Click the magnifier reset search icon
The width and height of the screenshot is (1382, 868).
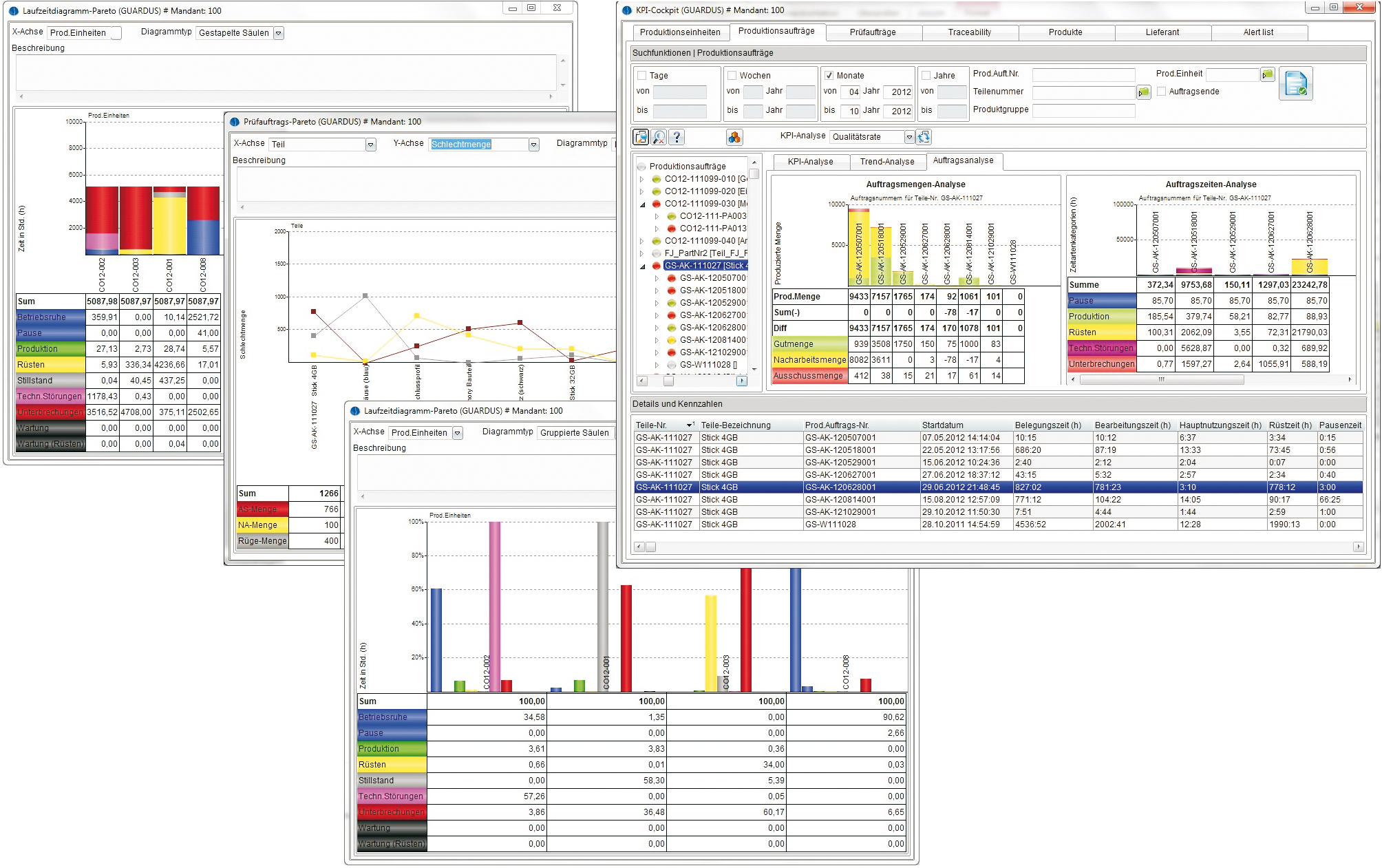pyautogui.click(x=659, y=137)
